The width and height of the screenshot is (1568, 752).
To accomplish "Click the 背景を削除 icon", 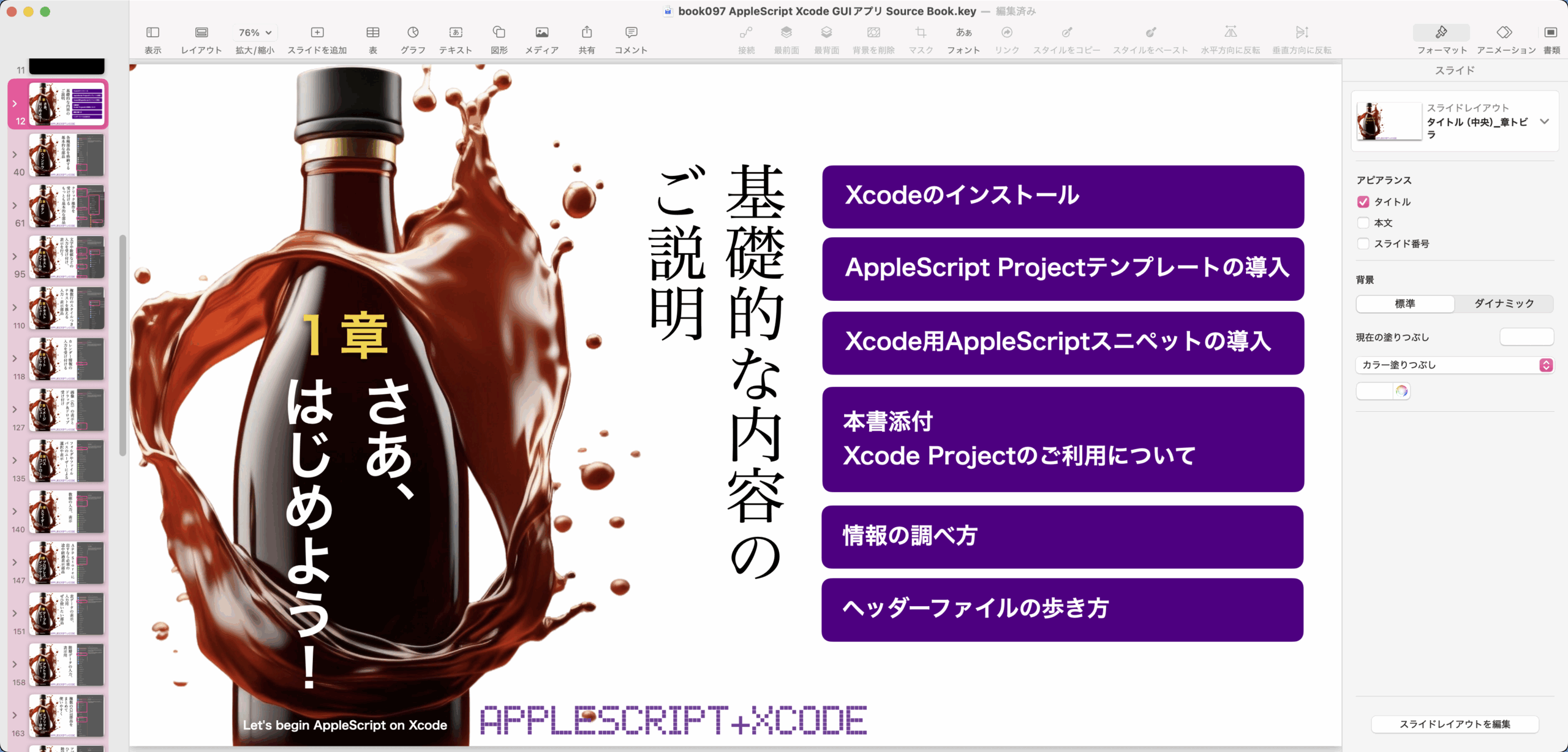I will 874,32.
